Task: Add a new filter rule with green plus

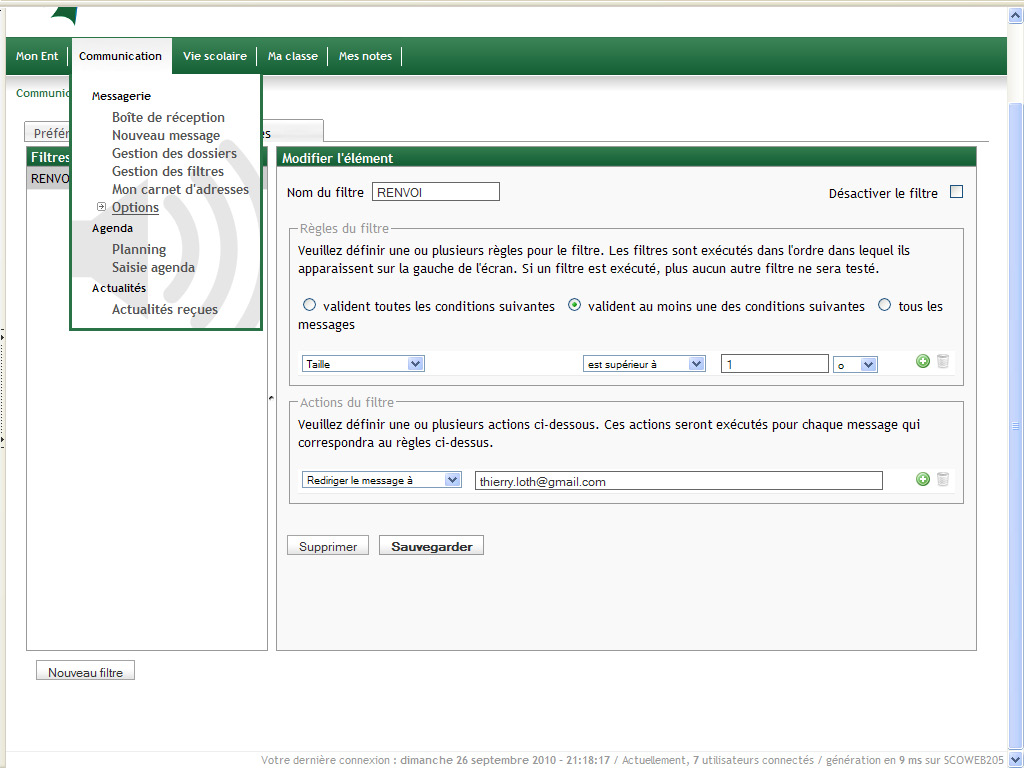Action: (x=923, y=362)
